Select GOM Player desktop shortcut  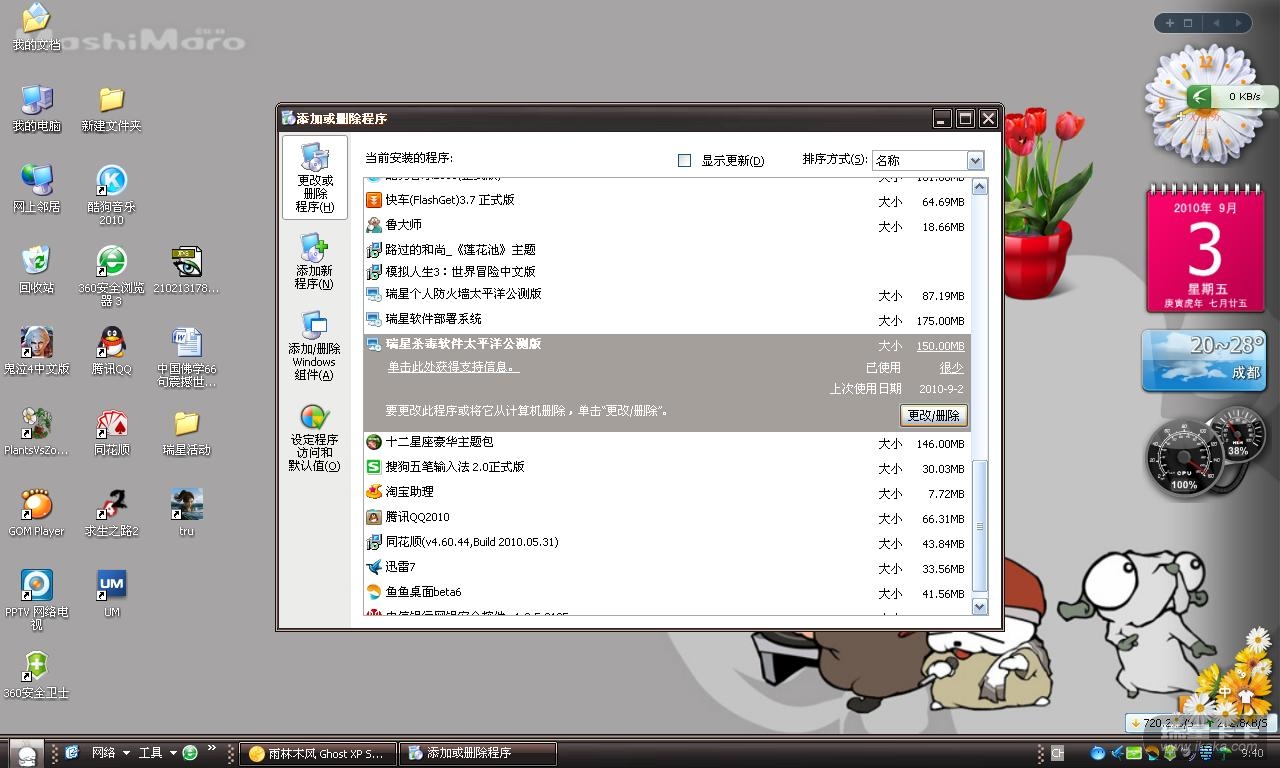(x=36, y=512)
